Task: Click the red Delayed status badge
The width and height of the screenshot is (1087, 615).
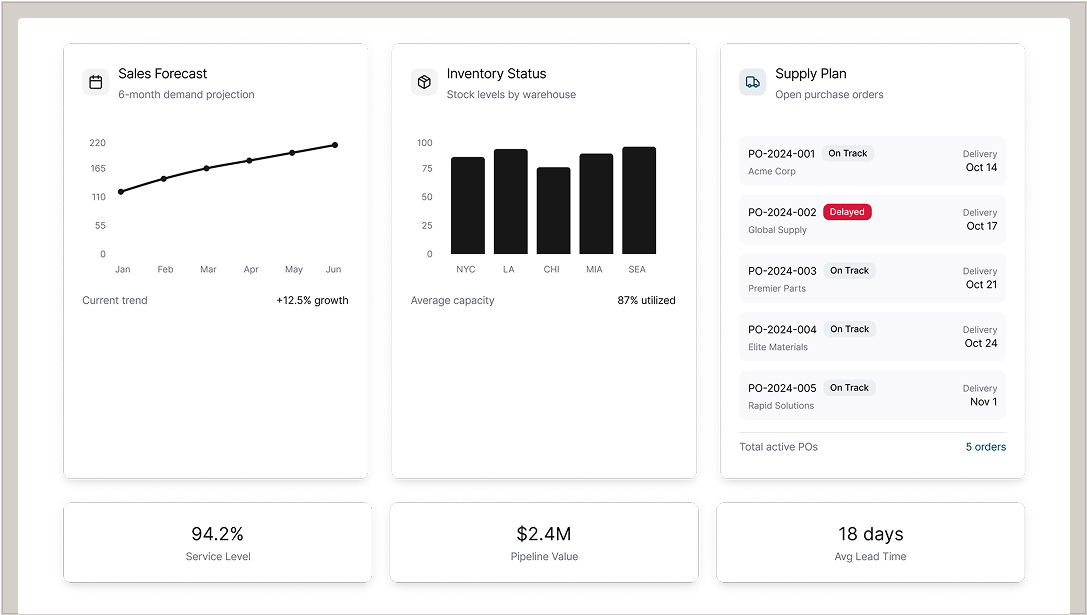Action: pyautogui.click(x=847, y=212)
